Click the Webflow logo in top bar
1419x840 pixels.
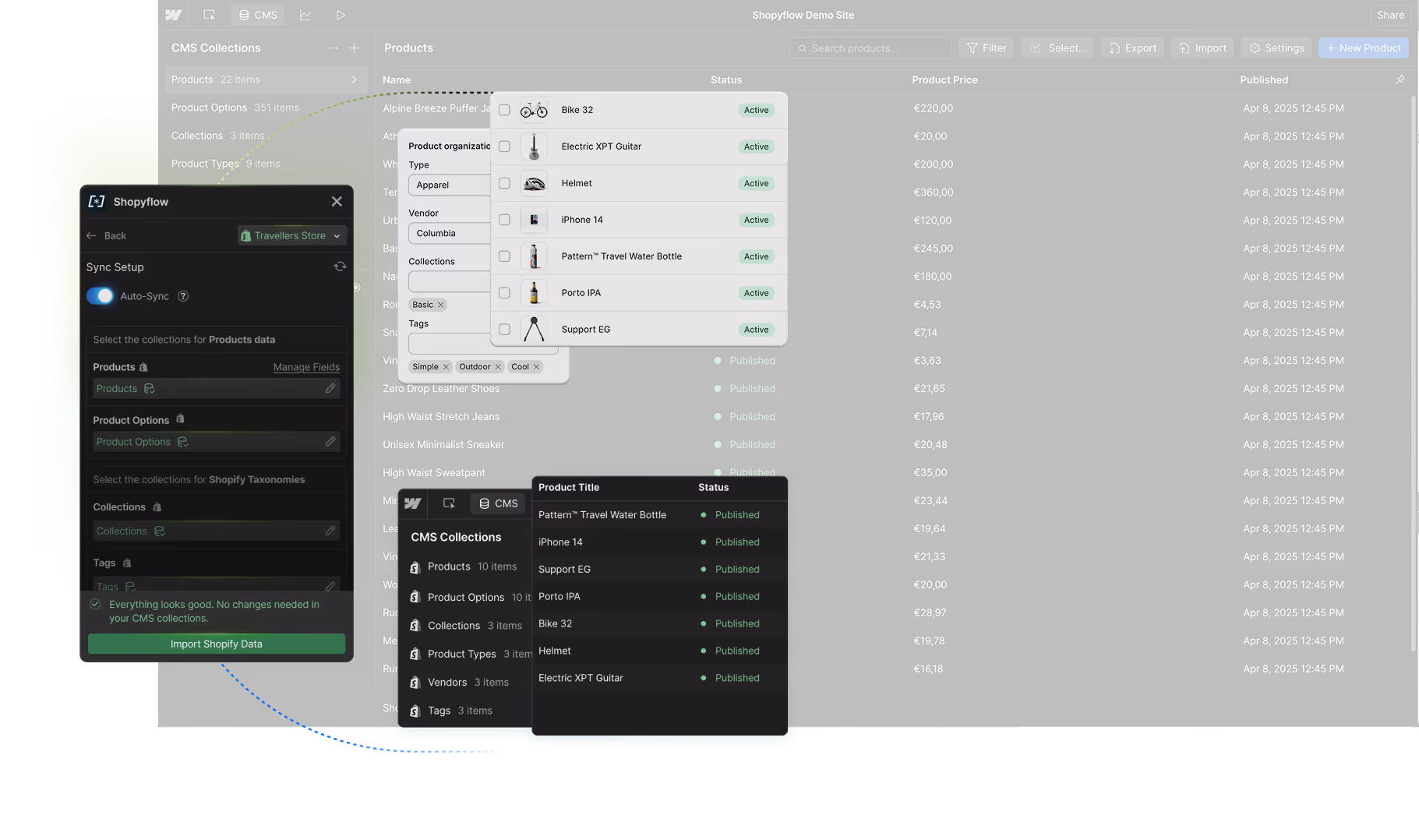(174, 15)
